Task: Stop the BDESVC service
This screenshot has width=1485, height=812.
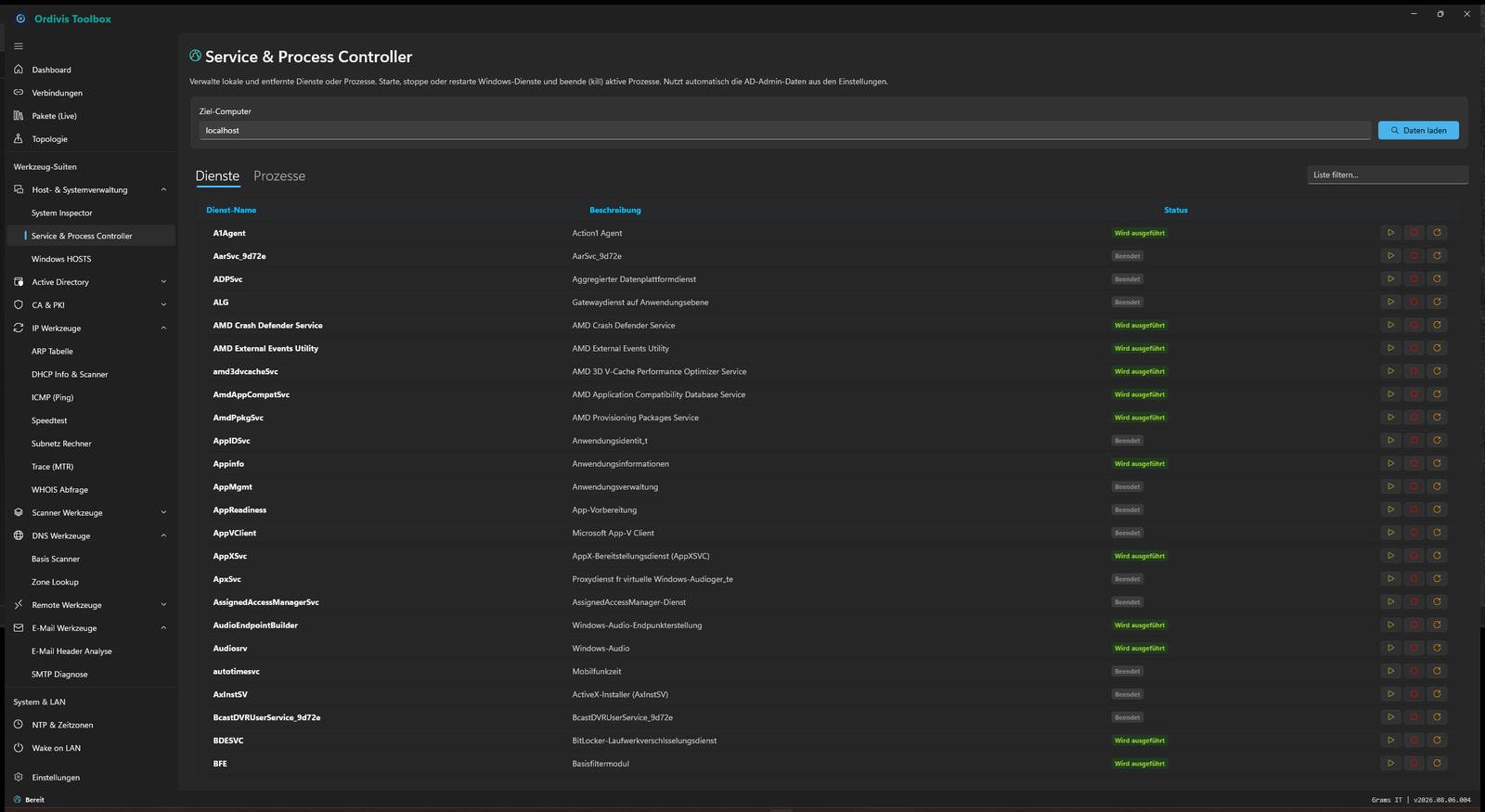Action: click(1414, 741)
